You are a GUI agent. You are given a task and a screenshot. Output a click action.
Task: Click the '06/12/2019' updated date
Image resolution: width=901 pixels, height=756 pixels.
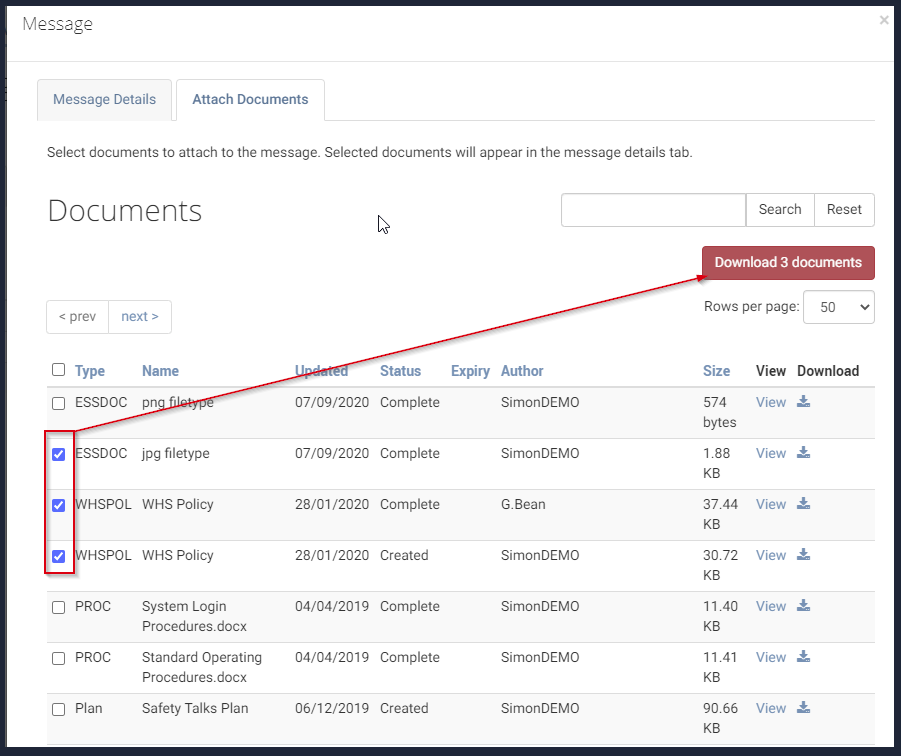coord(332,708)
